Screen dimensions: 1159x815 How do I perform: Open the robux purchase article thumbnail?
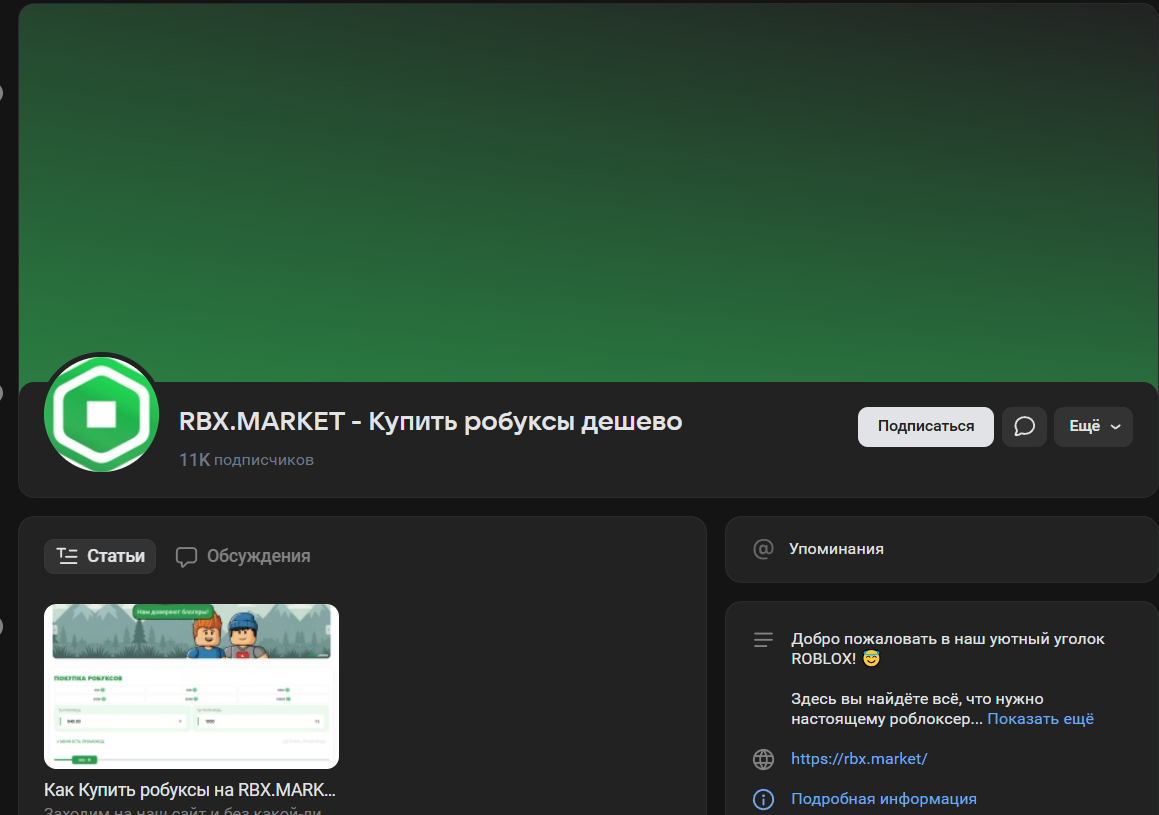point(191,686)
